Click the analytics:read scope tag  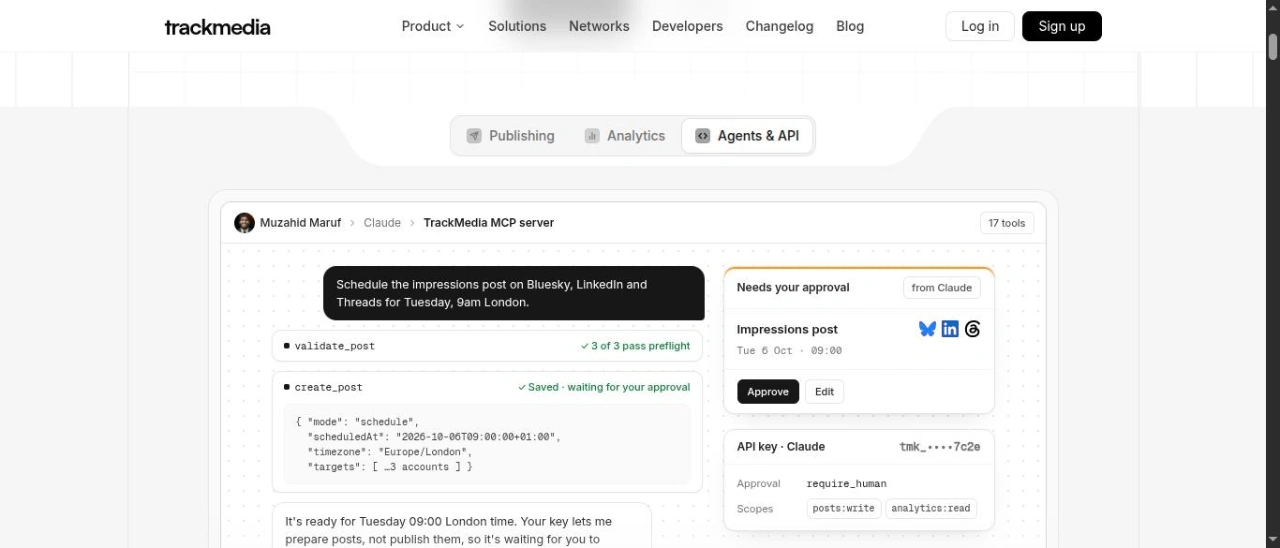point(931,508)
